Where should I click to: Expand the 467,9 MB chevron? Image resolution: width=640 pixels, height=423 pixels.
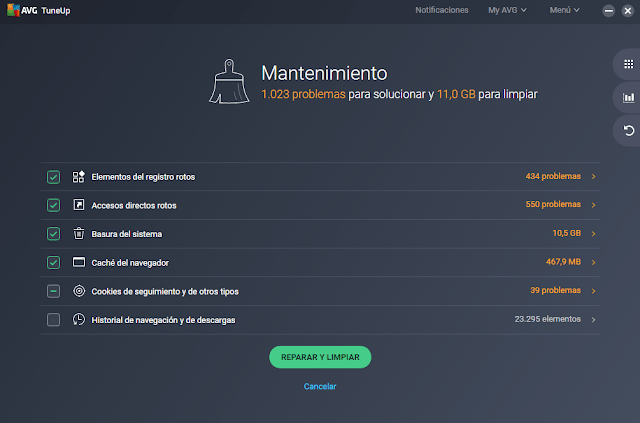click(593, 262)
